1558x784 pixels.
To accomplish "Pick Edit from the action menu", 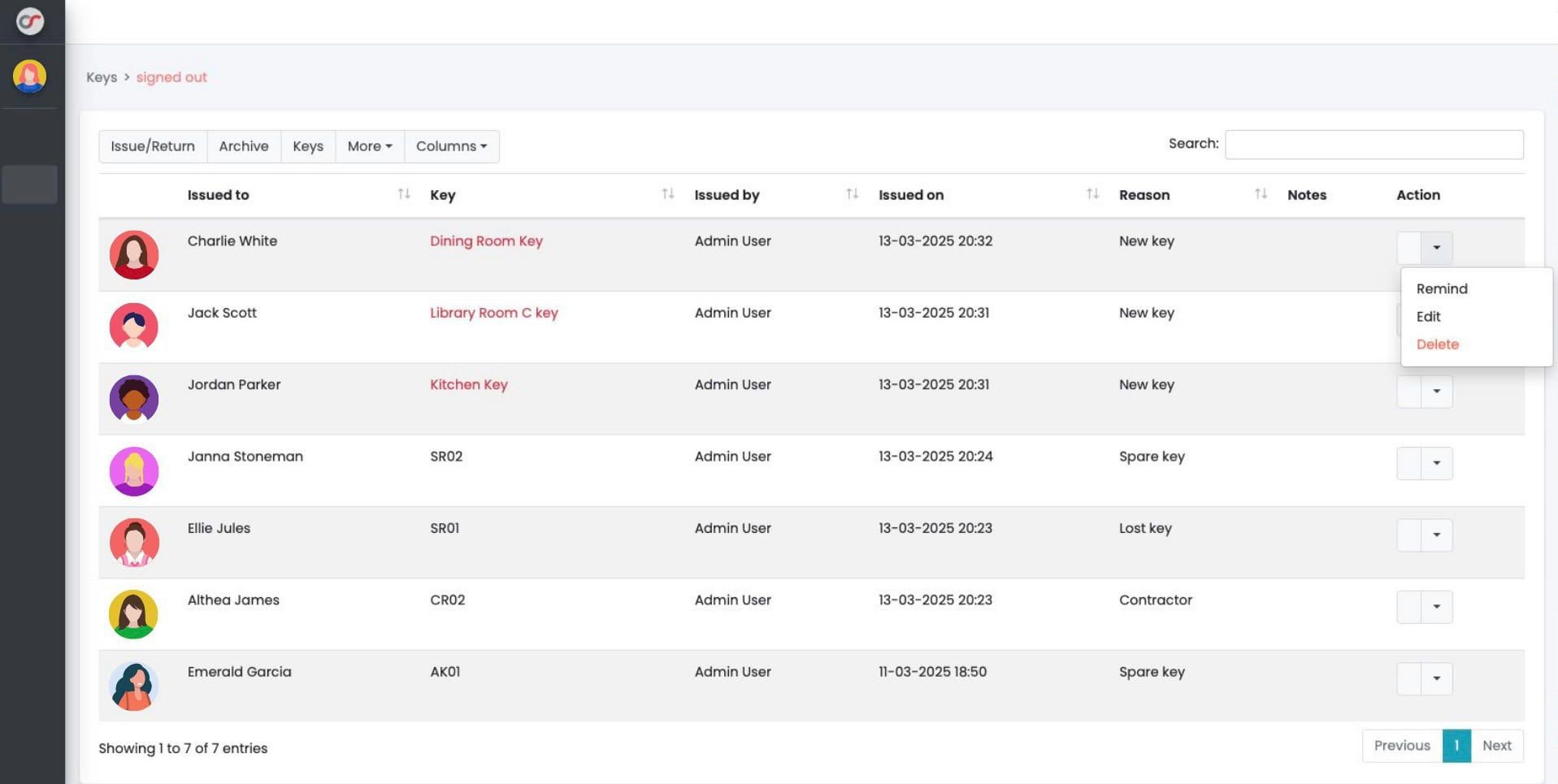I will click(x=1428, y=317).
